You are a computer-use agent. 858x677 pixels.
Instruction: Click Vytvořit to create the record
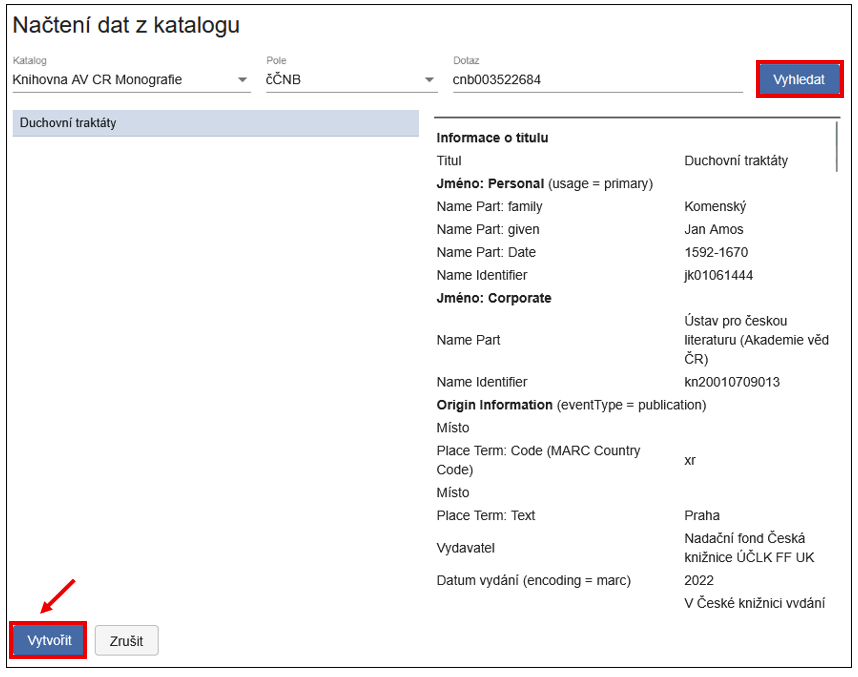tap(47, 640)
